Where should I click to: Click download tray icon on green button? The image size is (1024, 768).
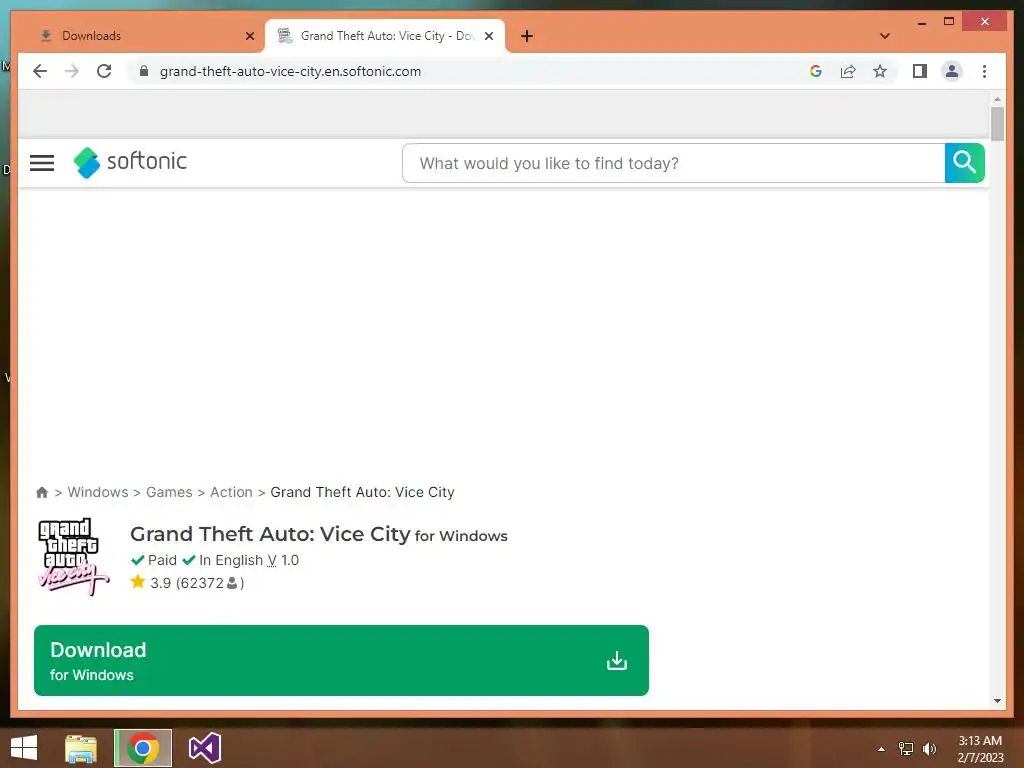(x=616, y=661)
